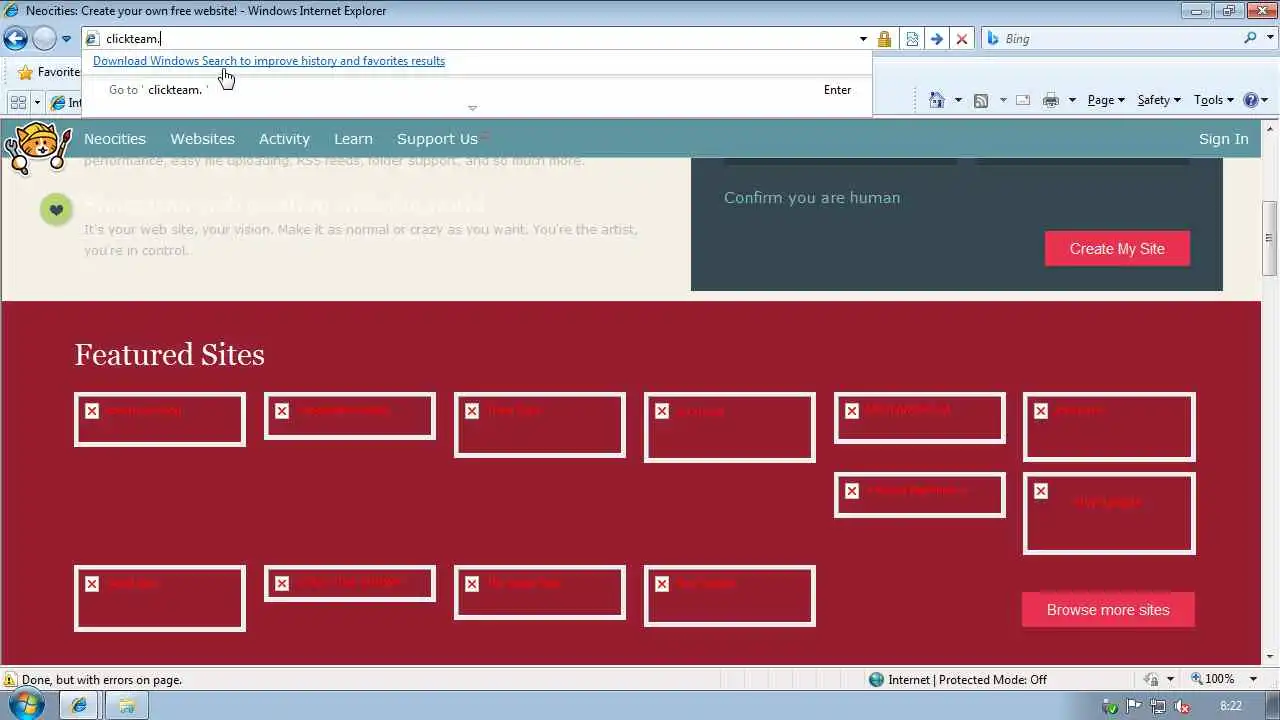Expand the autocomplete list bottom chevron
Viewport: 1280px width, 720px height.
click(x=473, y=108)
